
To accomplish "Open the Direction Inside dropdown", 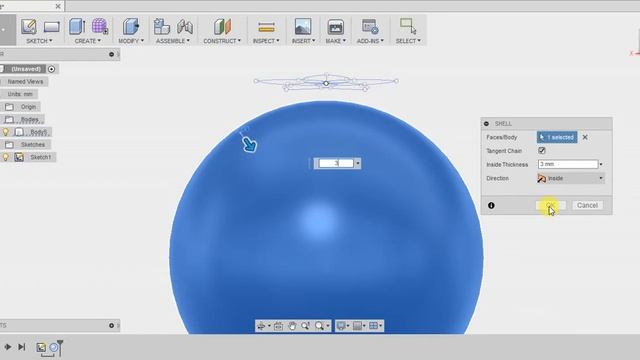I will click(x=571, y=178).
